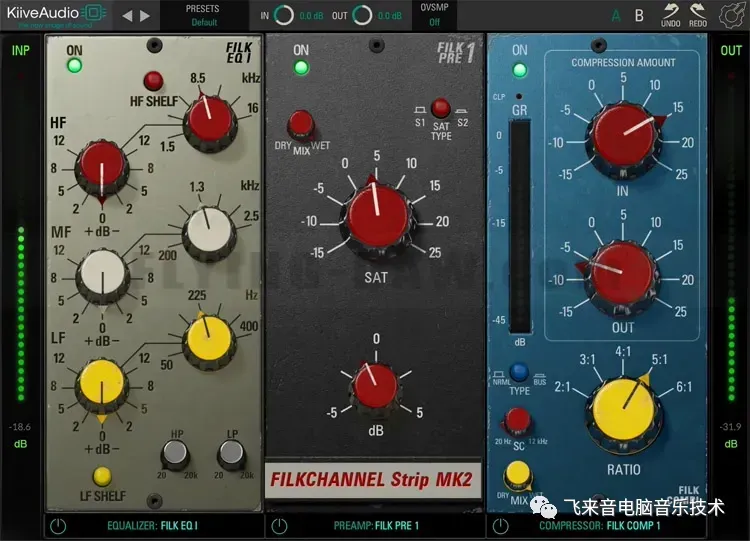
Task: Click the KiiveAudio logo
Action: (56, 14)
